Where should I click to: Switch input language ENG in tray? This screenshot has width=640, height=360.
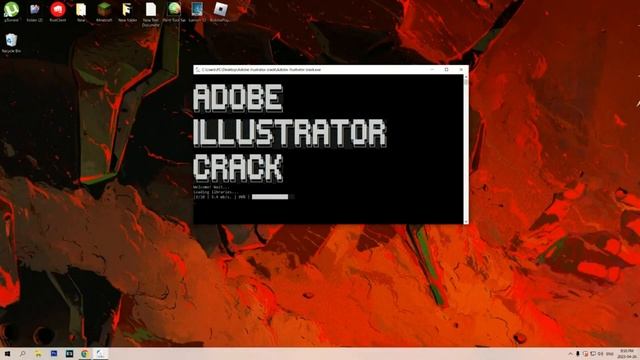click(610, 353)
